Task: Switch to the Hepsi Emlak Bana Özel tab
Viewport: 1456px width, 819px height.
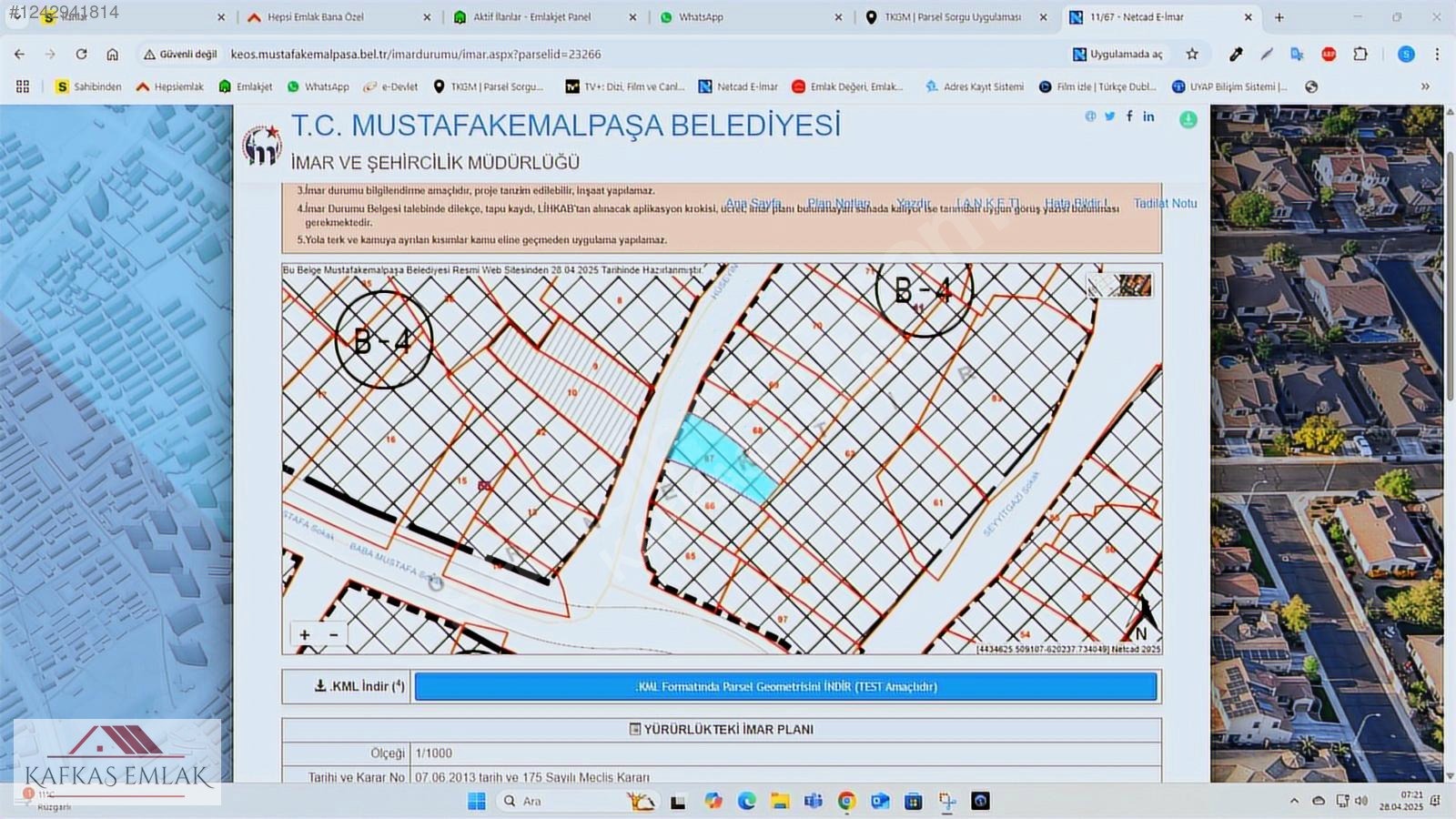Action: point(337,17)
